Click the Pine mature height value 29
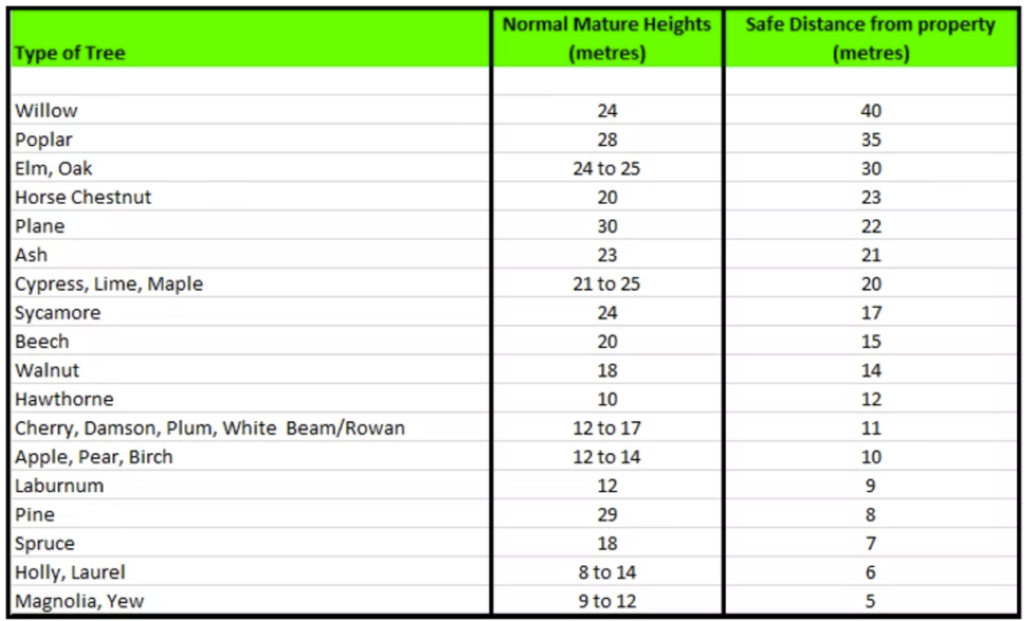The width and height of the screenshot is (1024, 621). 606,515
